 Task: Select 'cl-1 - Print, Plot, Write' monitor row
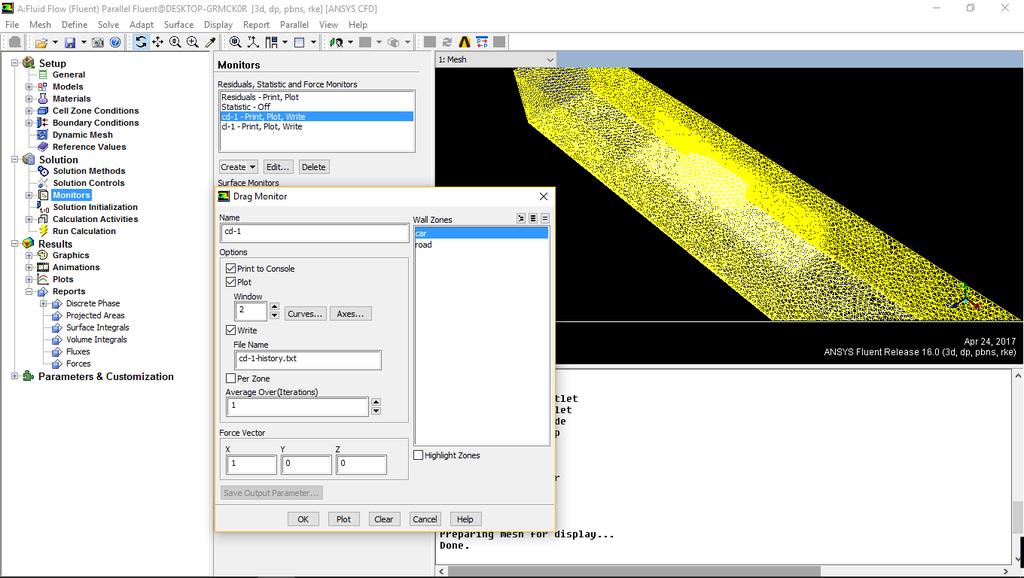pos(317,127)
